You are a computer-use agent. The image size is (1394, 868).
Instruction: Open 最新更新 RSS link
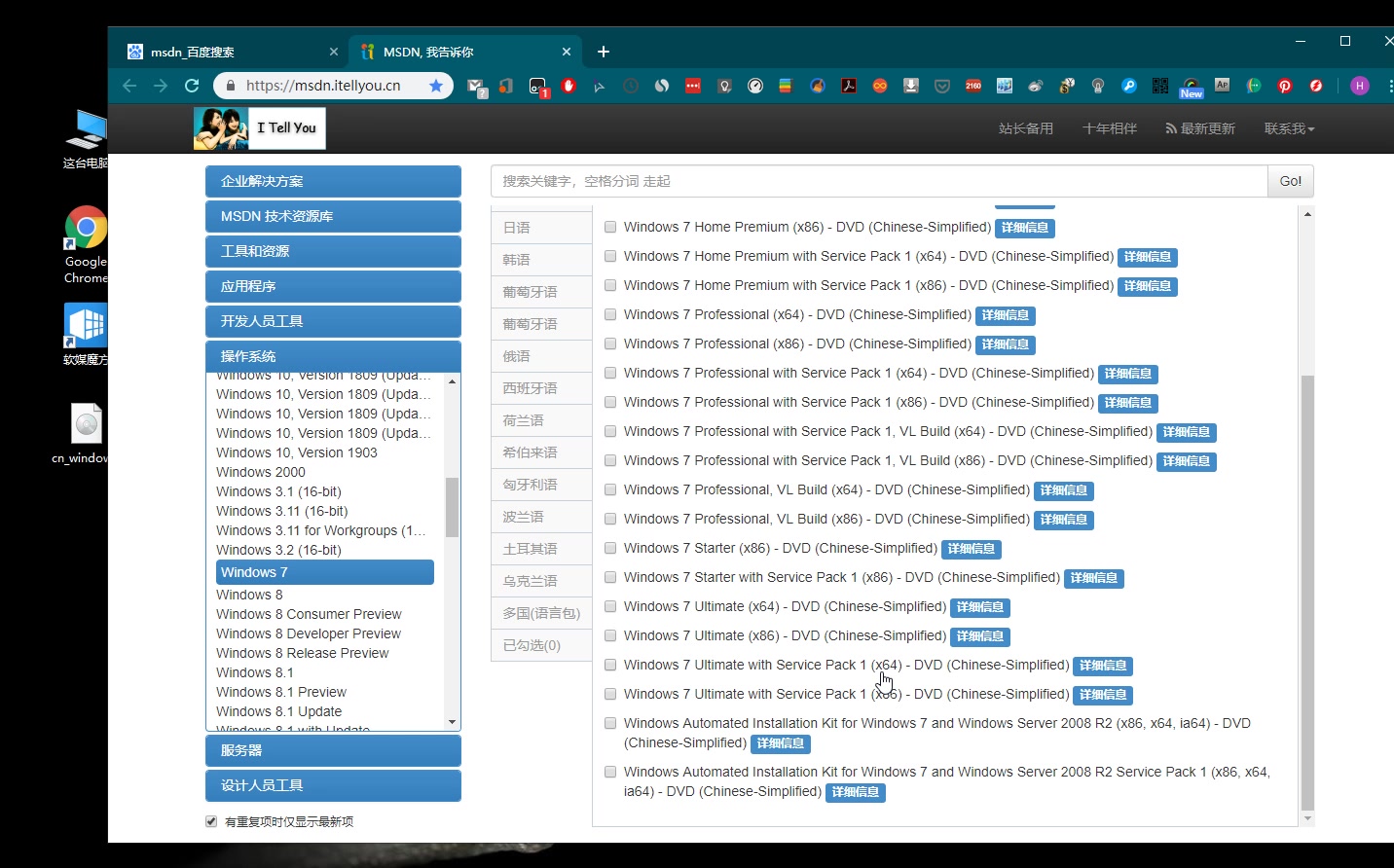[1200, 128]
